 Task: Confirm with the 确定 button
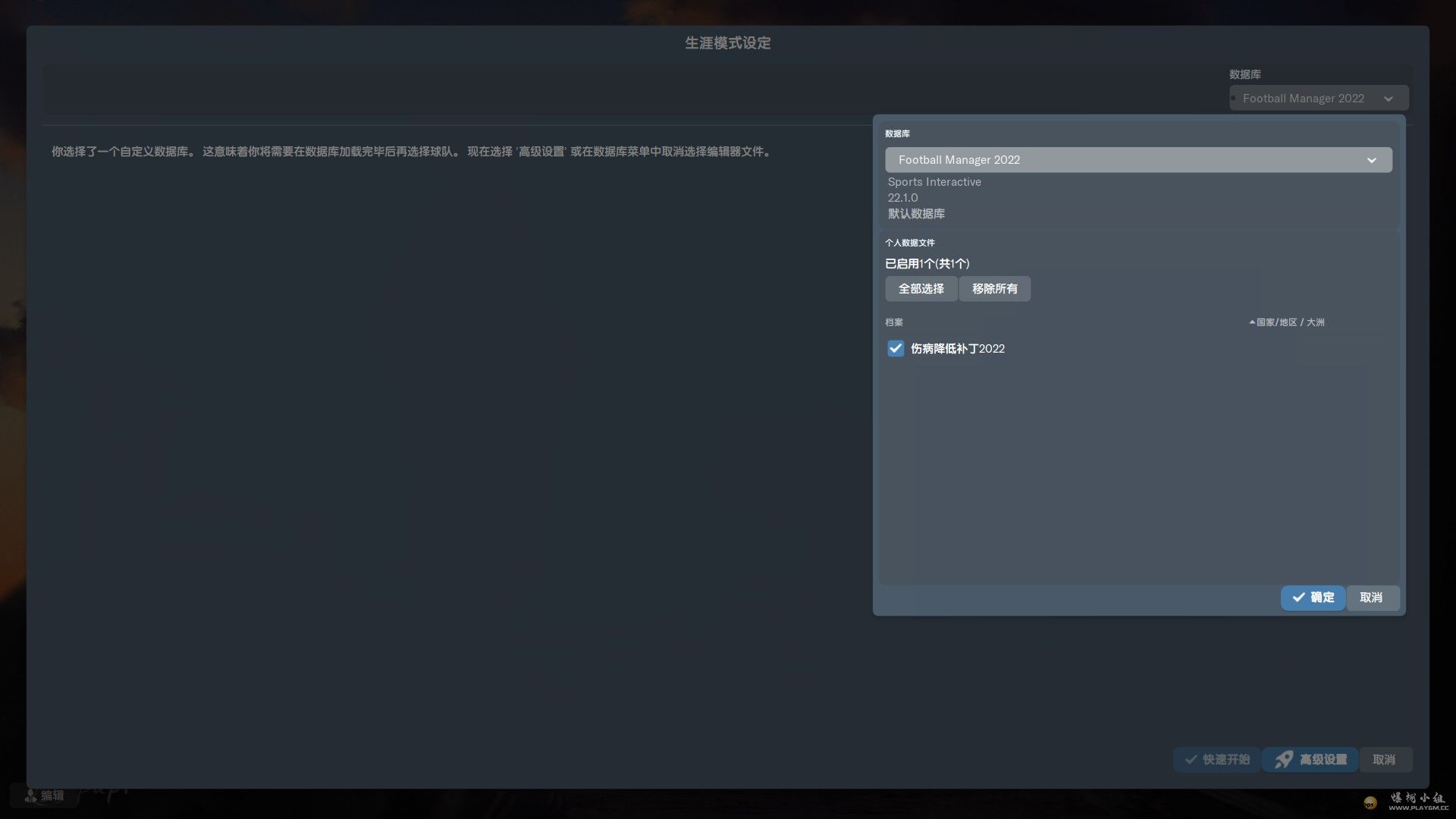(1313, 598)
